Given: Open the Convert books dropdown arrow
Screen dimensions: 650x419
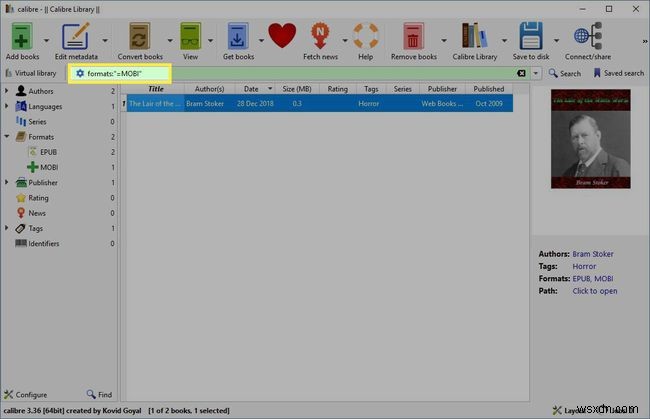Looking at the screenshot, I should pyautogui.click(x=170, y=41).
